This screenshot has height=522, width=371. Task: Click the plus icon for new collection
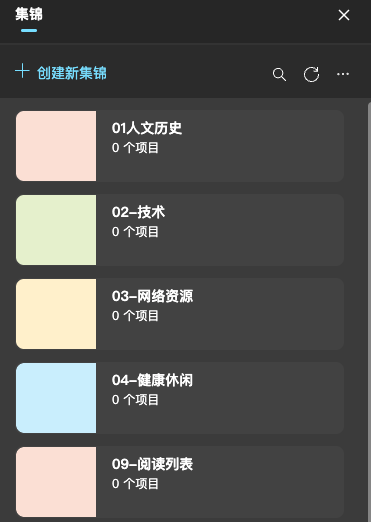(x=22, y=71)
